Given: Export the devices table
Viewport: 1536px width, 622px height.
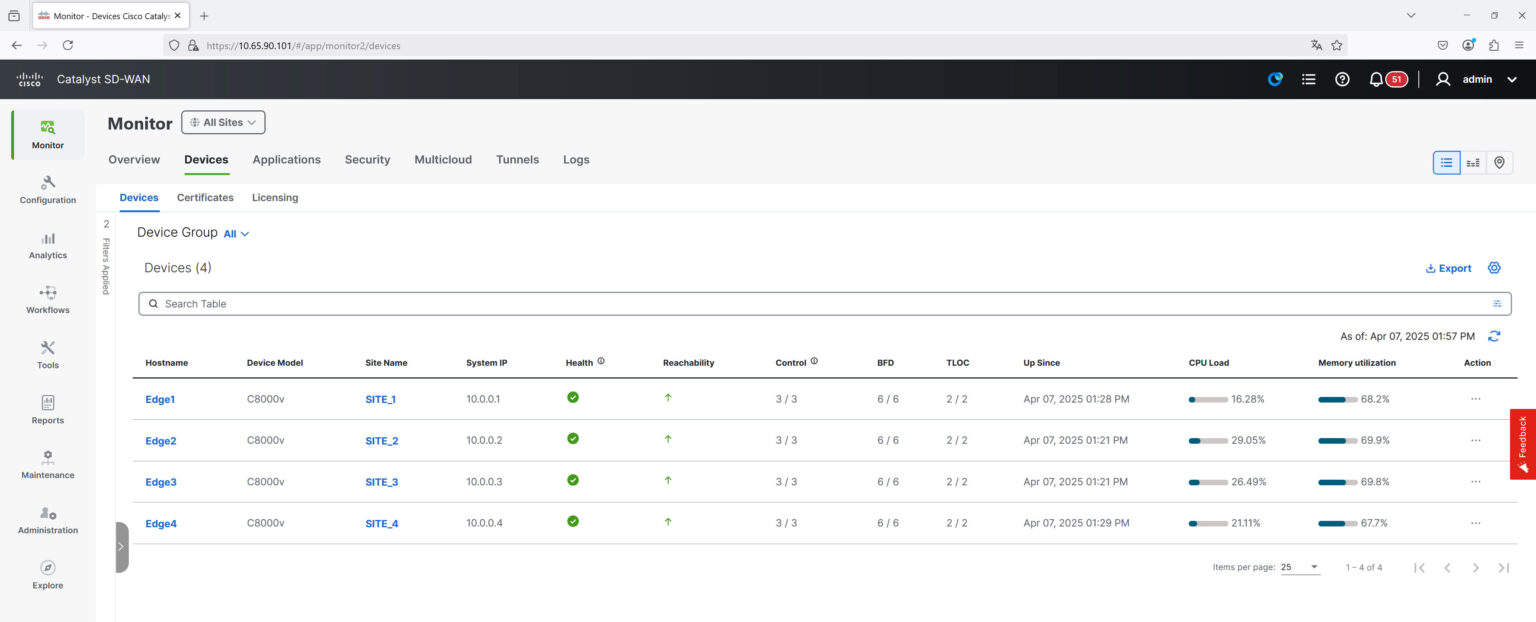Looking at the screenshot, I should [x=1447, y=267].
